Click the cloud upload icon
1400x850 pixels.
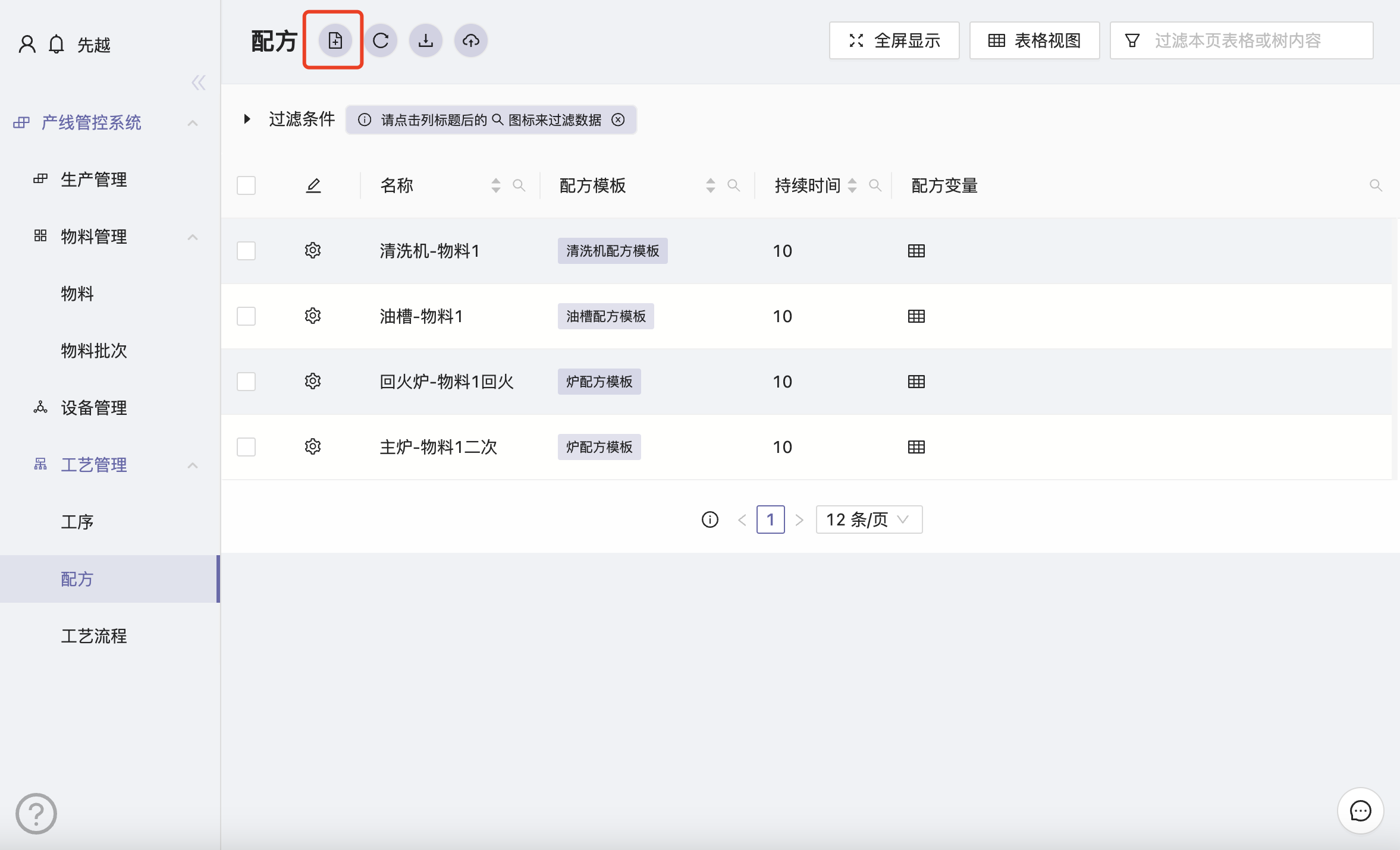pos(471,40)
